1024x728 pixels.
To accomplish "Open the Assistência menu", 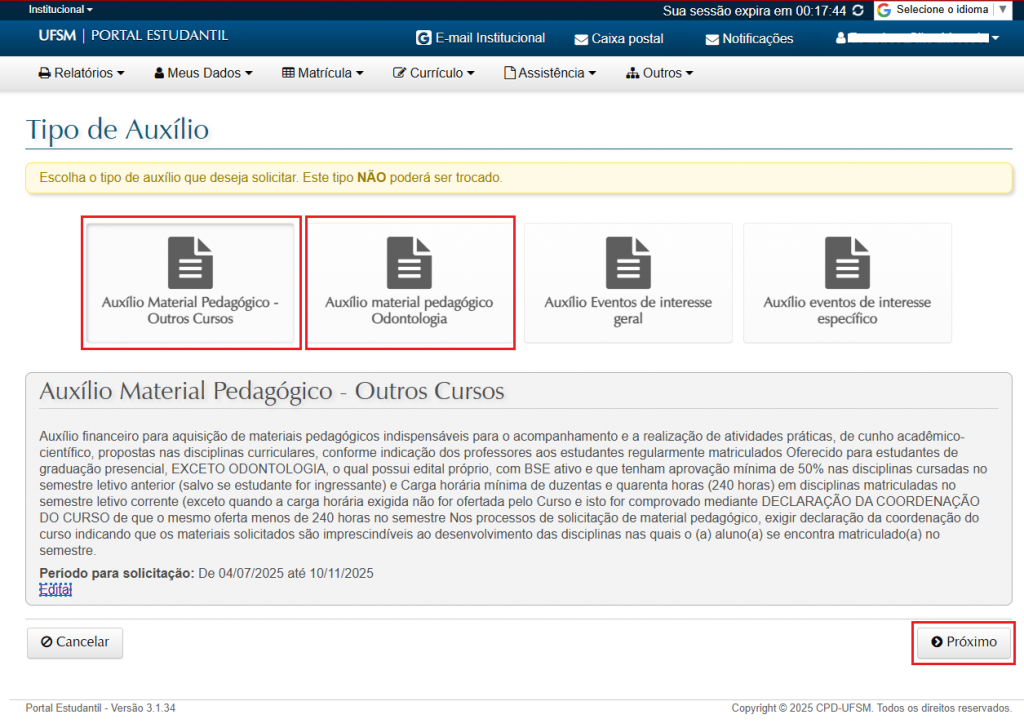I will (550, 73).
